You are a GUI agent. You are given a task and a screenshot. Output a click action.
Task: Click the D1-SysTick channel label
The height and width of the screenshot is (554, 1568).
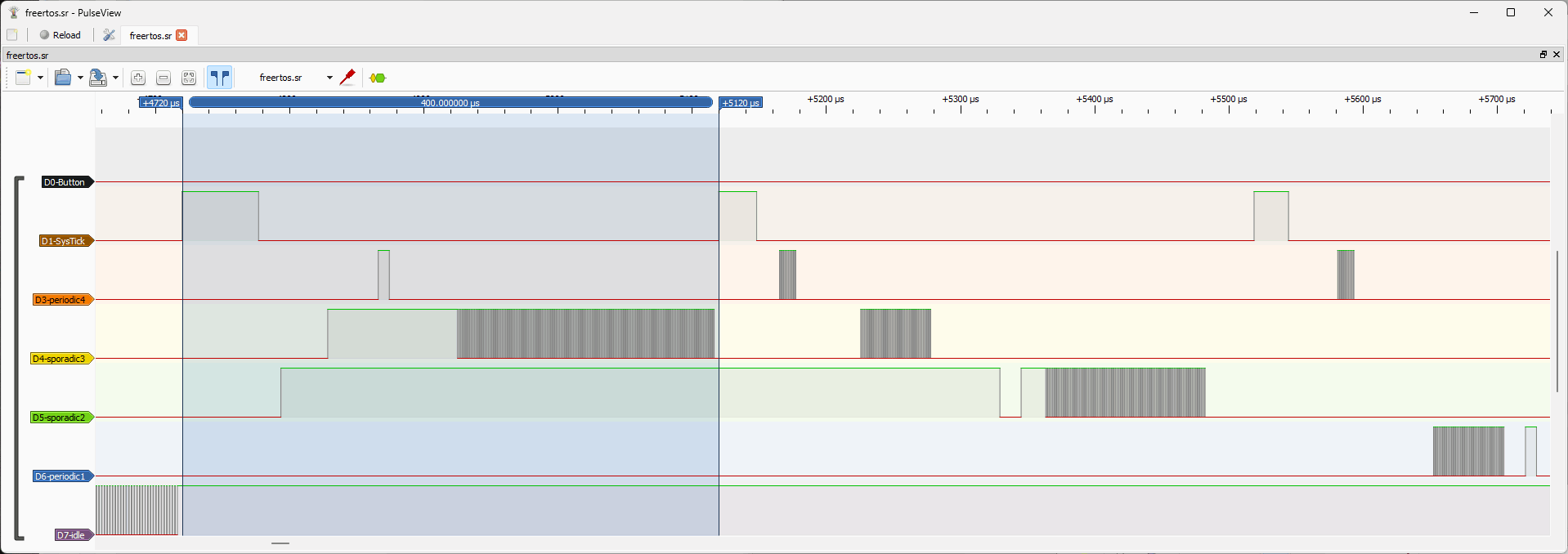[x=65, y=241]
